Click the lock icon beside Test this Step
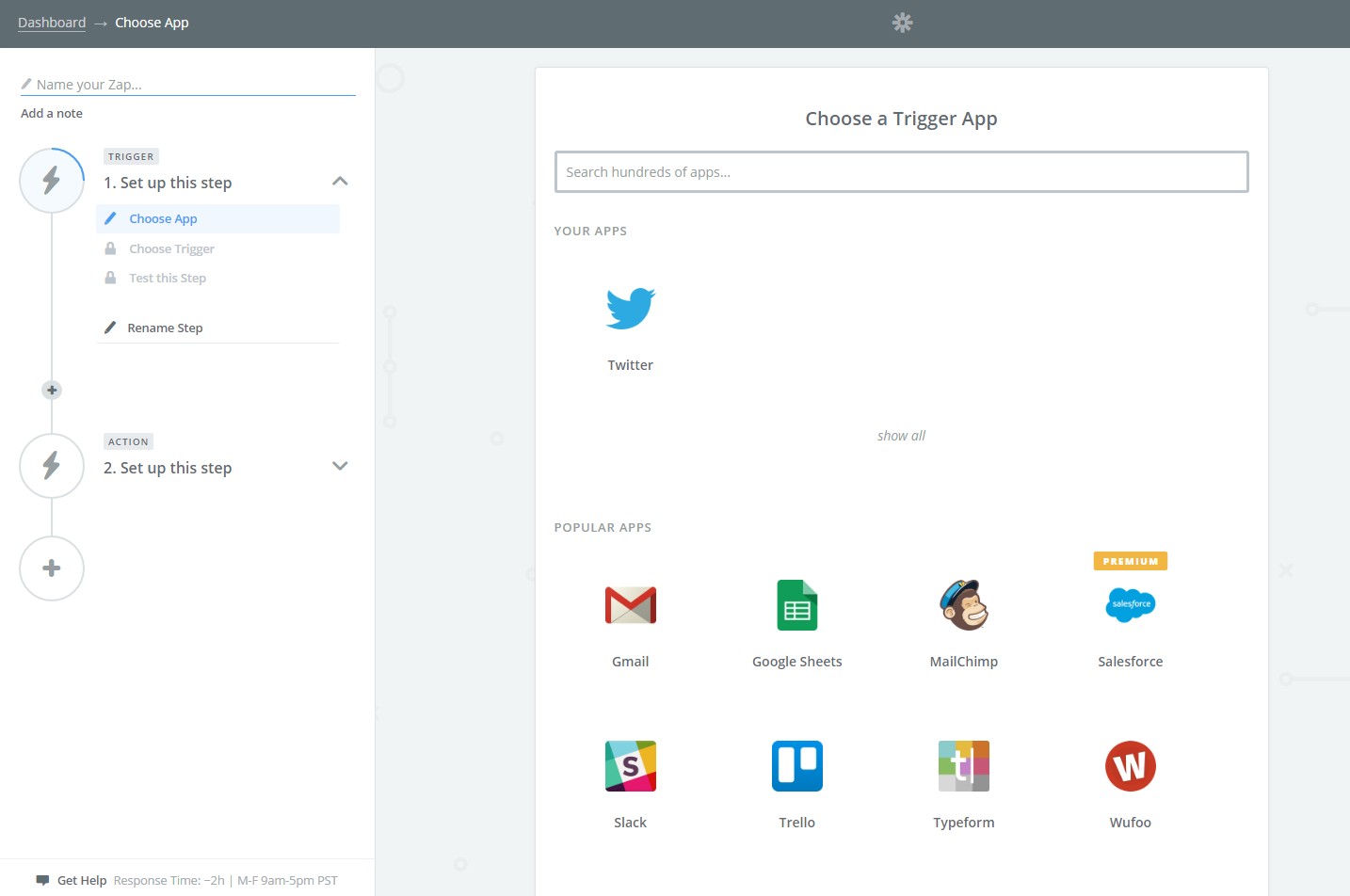Image resolution: width=1350 pixels, height=896 pixels. [x=110, y=278]
